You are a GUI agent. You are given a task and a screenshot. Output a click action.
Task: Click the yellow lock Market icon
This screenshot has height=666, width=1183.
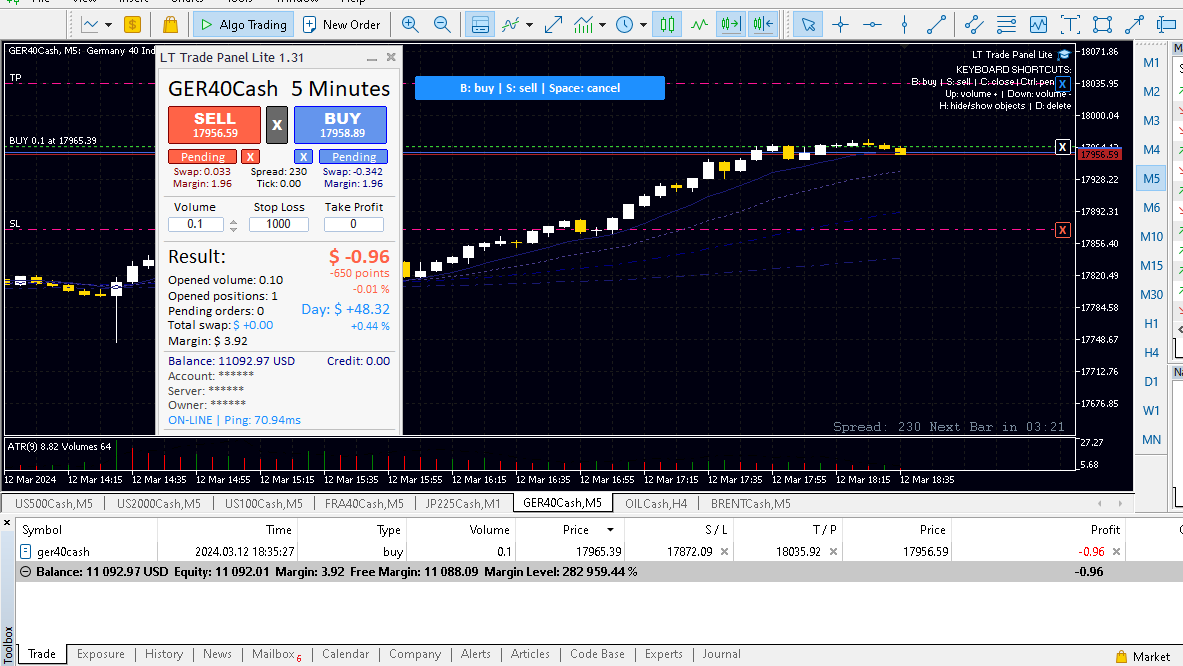tap(1121, 657)
